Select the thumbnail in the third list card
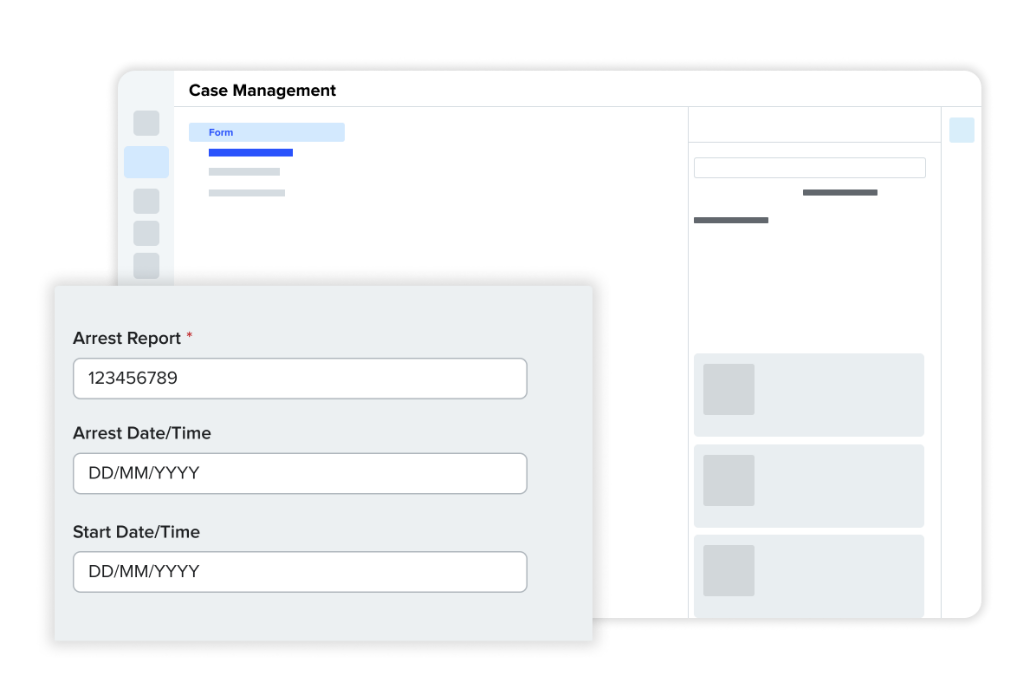This screenshot has height=692, width=1034. 728,568
